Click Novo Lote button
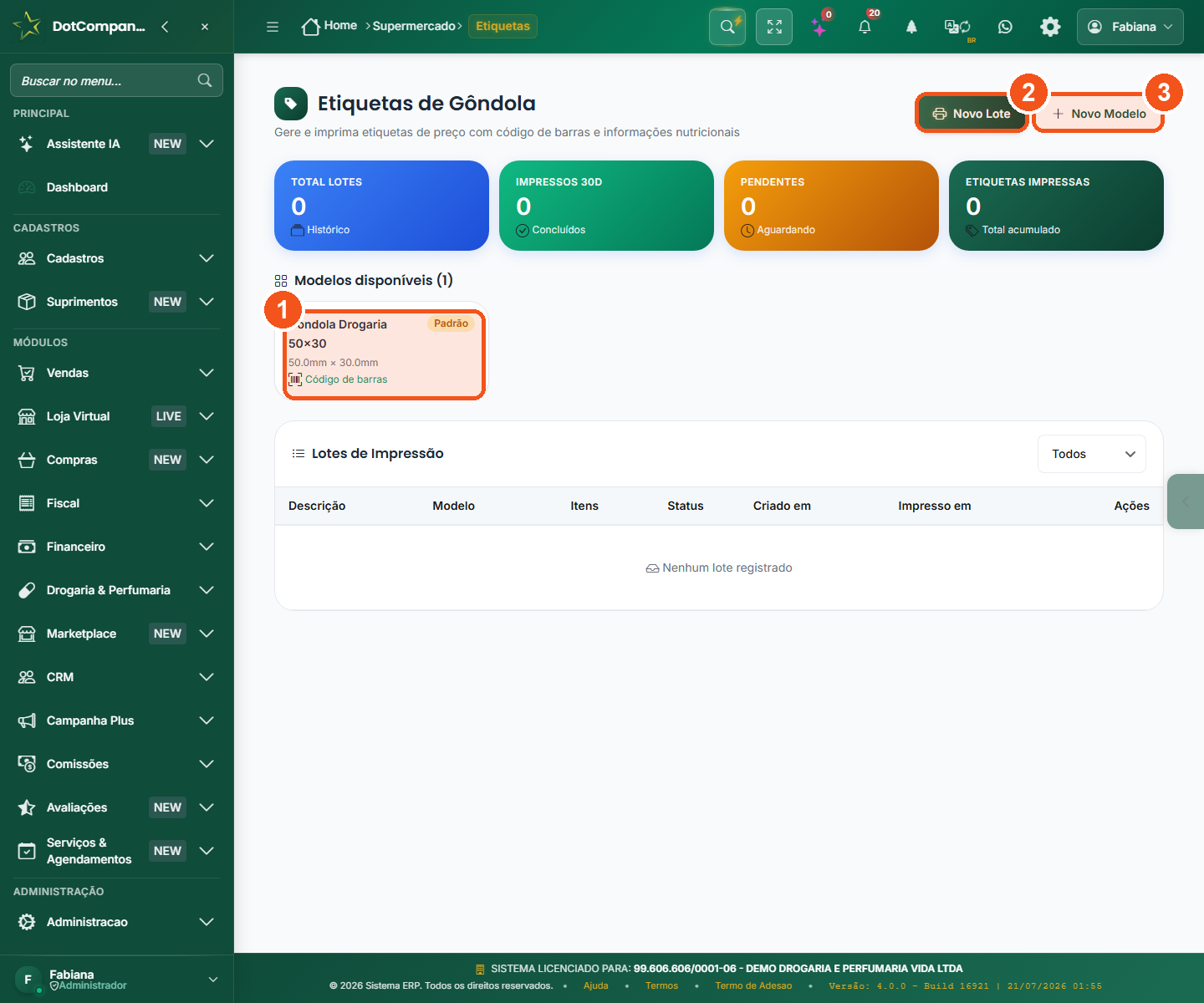1204x1003 pixels. tap(972, 114)
